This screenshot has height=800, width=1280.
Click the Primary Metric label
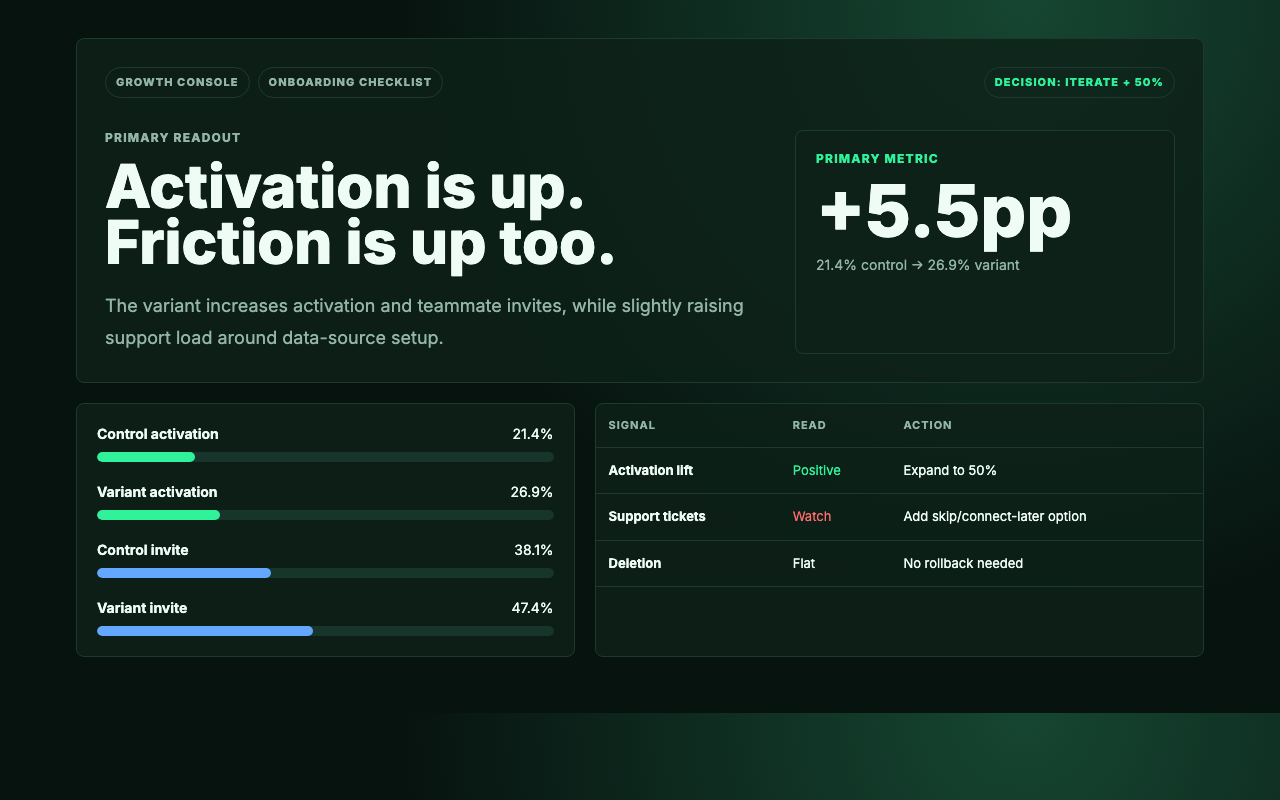point(877,159)
